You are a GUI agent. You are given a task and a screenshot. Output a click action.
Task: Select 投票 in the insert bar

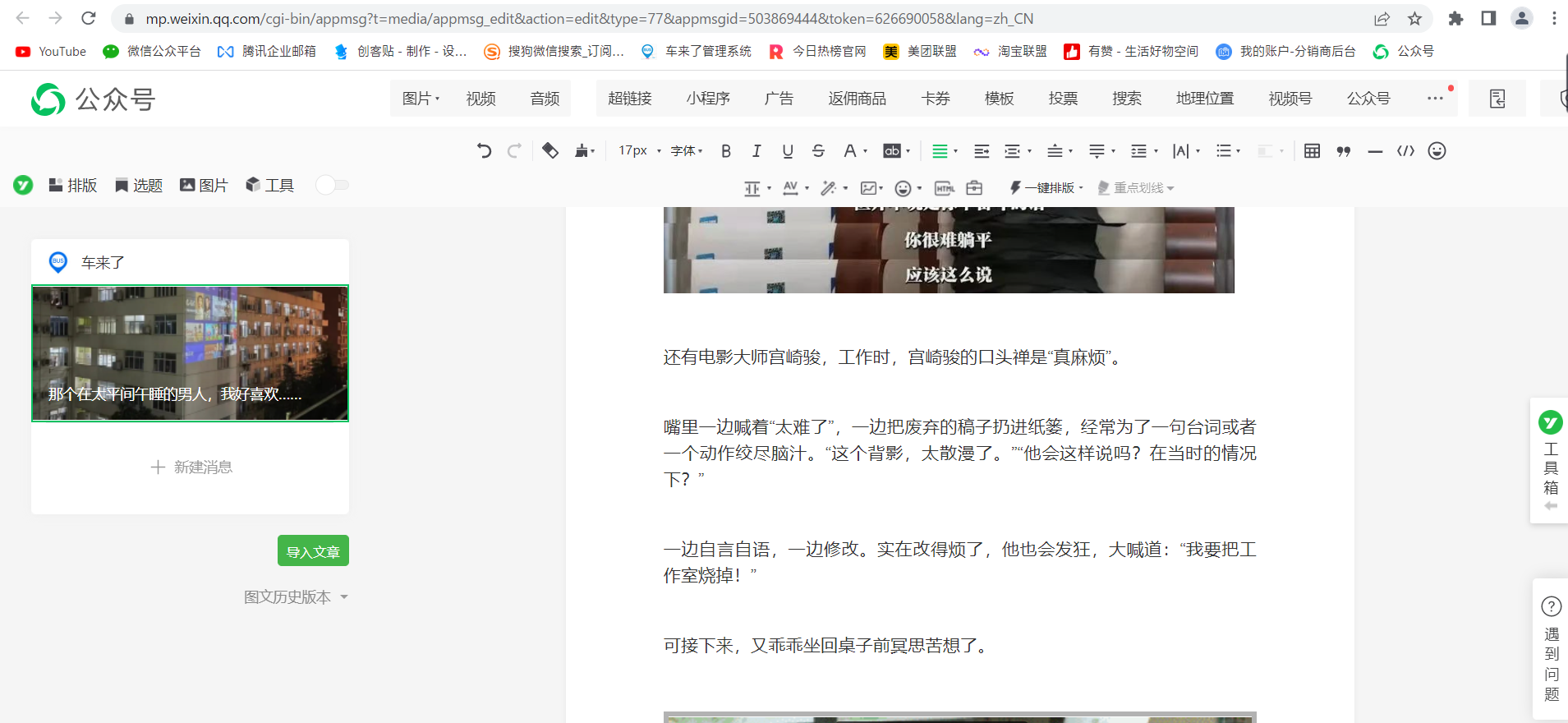[x=1063, y=99]
